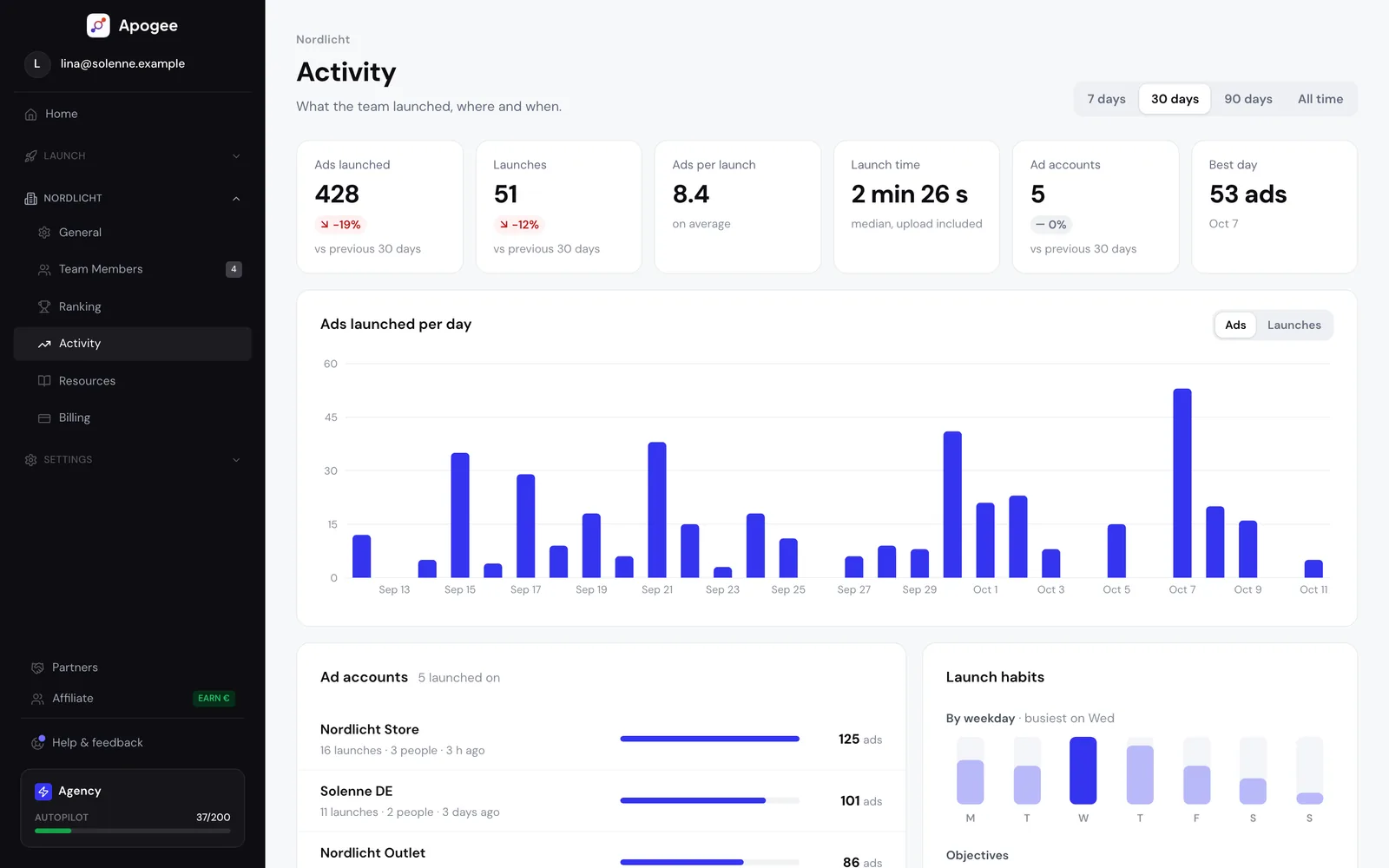
Task: Open the Solenne DE ad account row
Action: pos(601,801)
